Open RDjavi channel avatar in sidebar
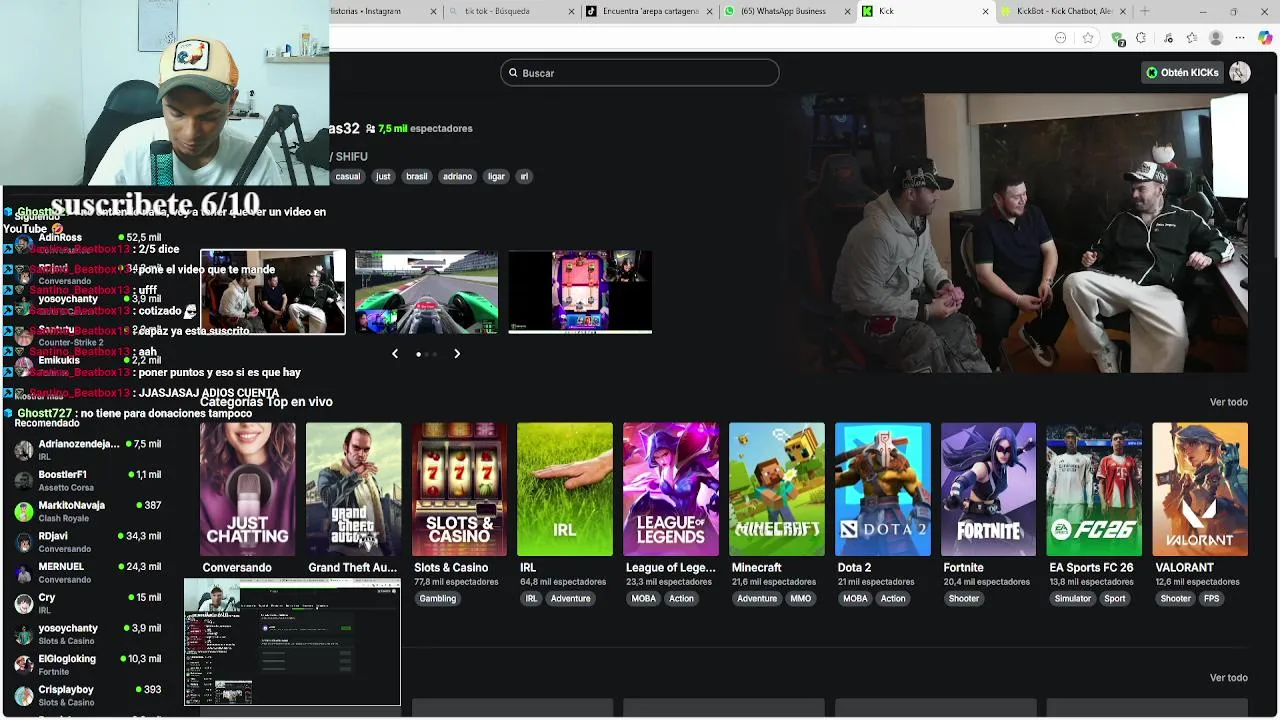This screenshot has width=1280, height=720. click(24, 542)
